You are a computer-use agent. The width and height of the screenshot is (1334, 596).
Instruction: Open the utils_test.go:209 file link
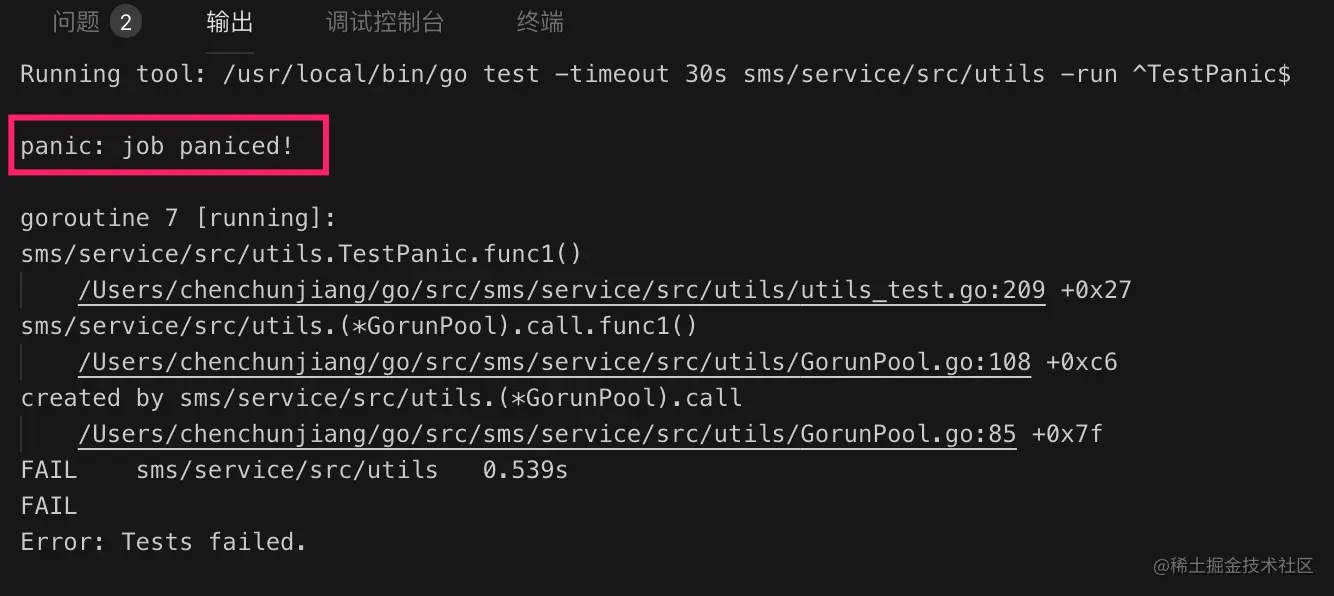[561, 290]
